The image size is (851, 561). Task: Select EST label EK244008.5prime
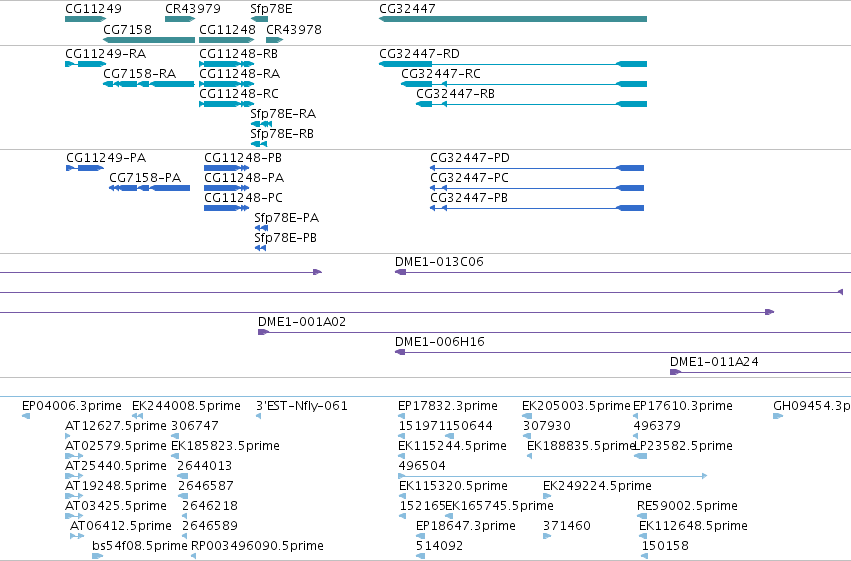tap(186, 406)
